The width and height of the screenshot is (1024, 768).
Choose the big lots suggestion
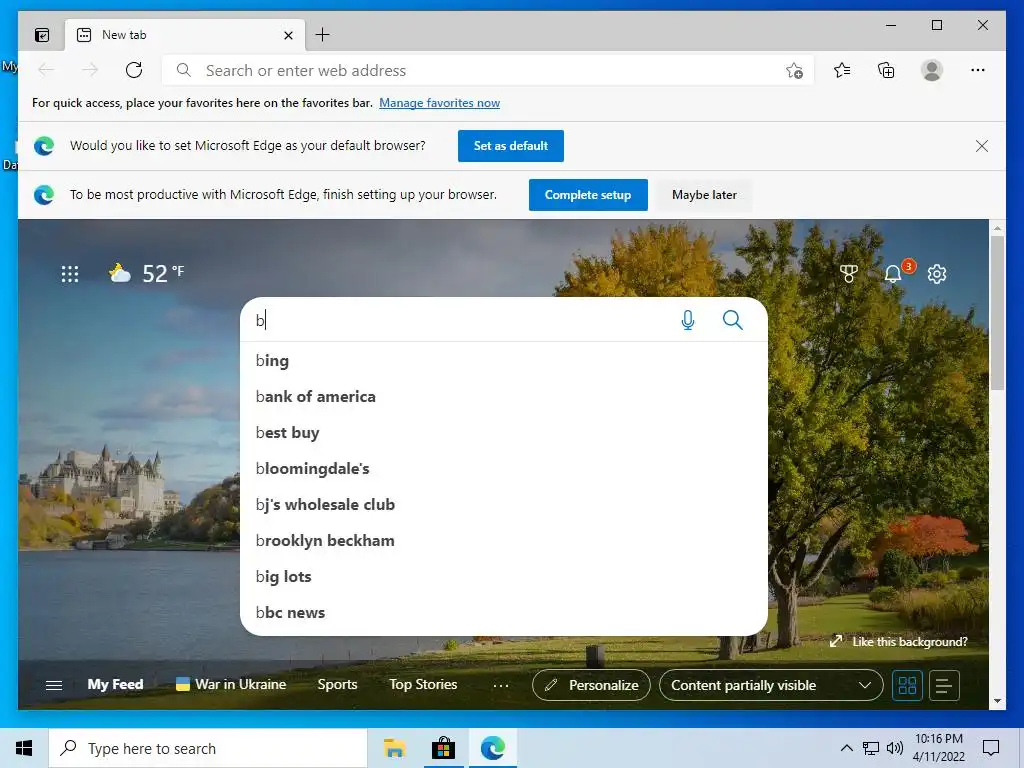[x=504, y=576]
